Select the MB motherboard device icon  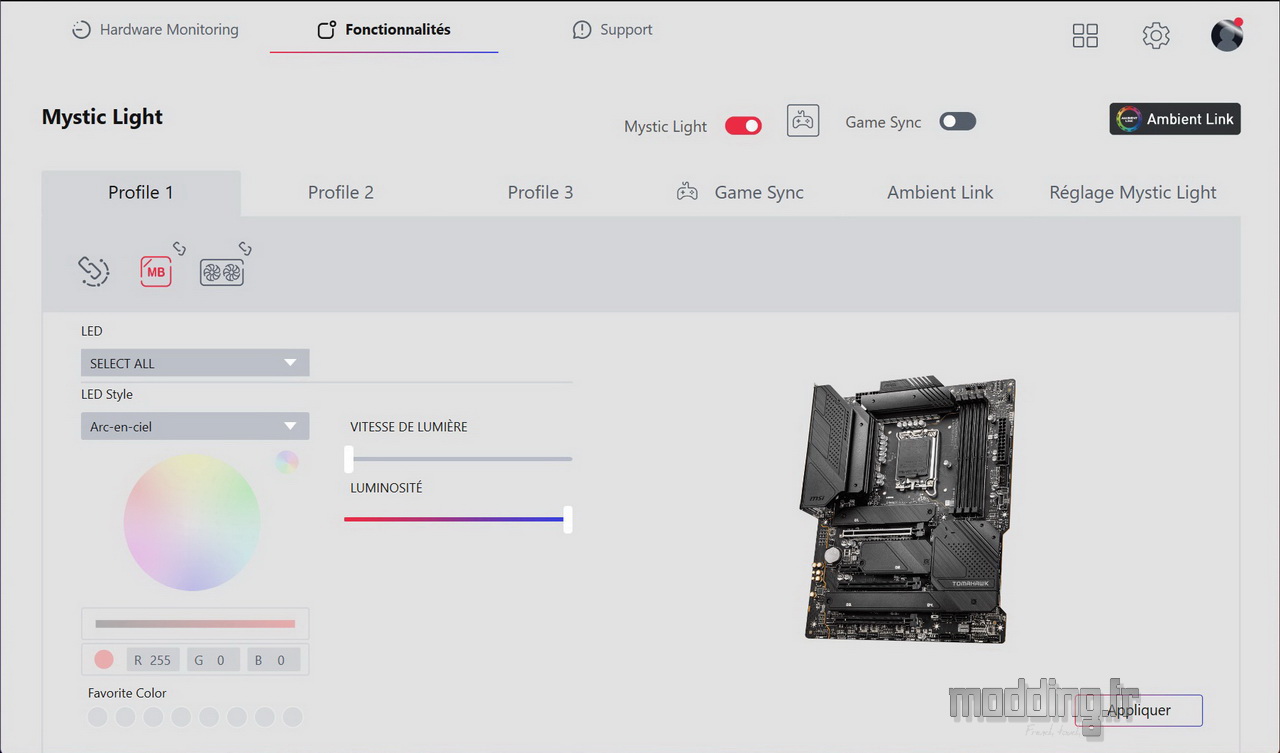tap(156, 272)
